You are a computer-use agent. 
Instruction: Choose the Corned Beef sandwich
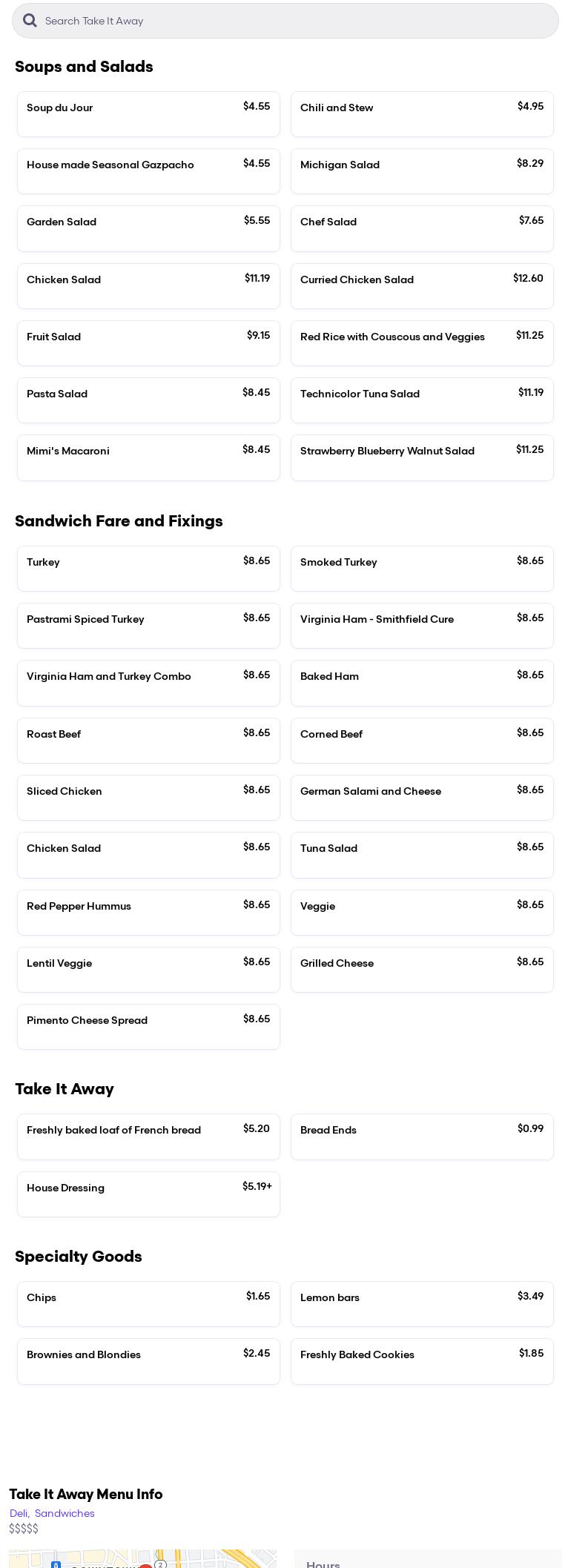click(422, 740)
